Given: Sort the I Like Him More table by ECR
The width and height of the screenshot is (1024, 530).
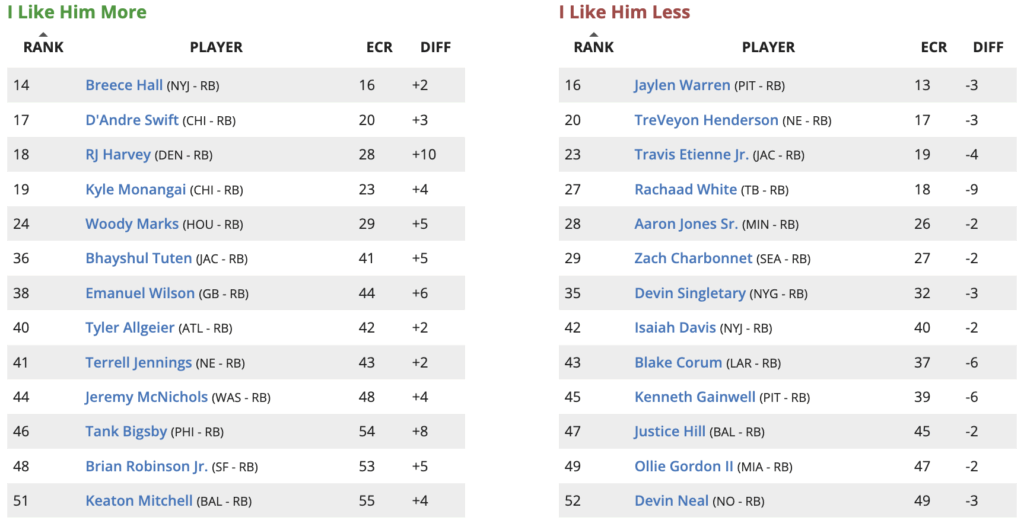Looking at the screenshot, I should click(379, 47).
